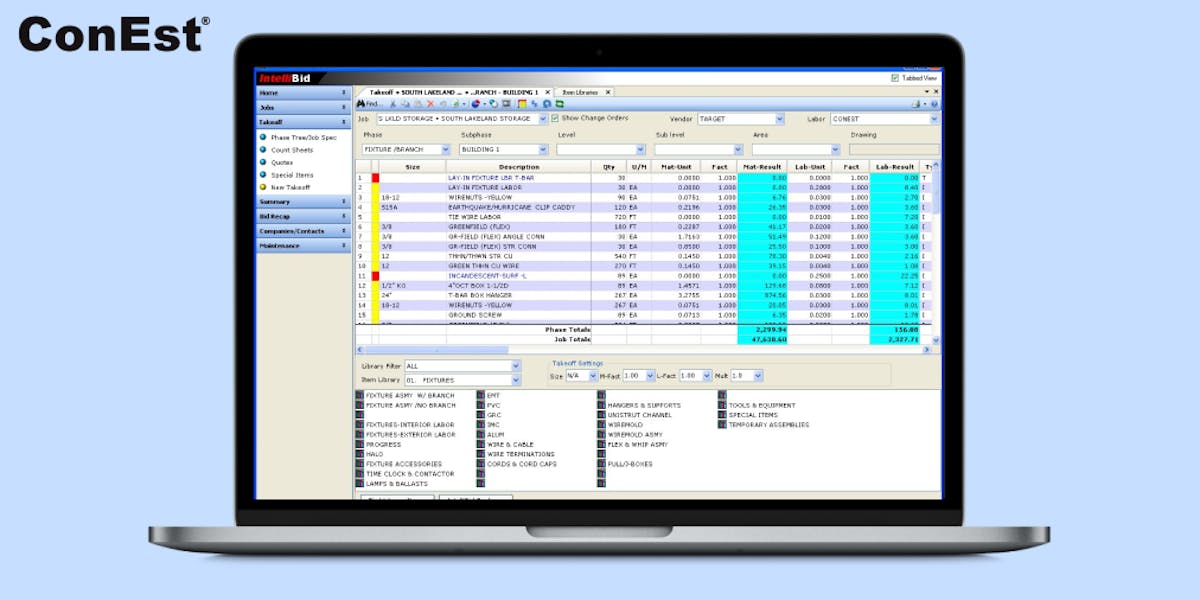The image size is (1200, 600).
Task: Click the Find binoculars icon in toolbar
Action: [x=361, y=104]
